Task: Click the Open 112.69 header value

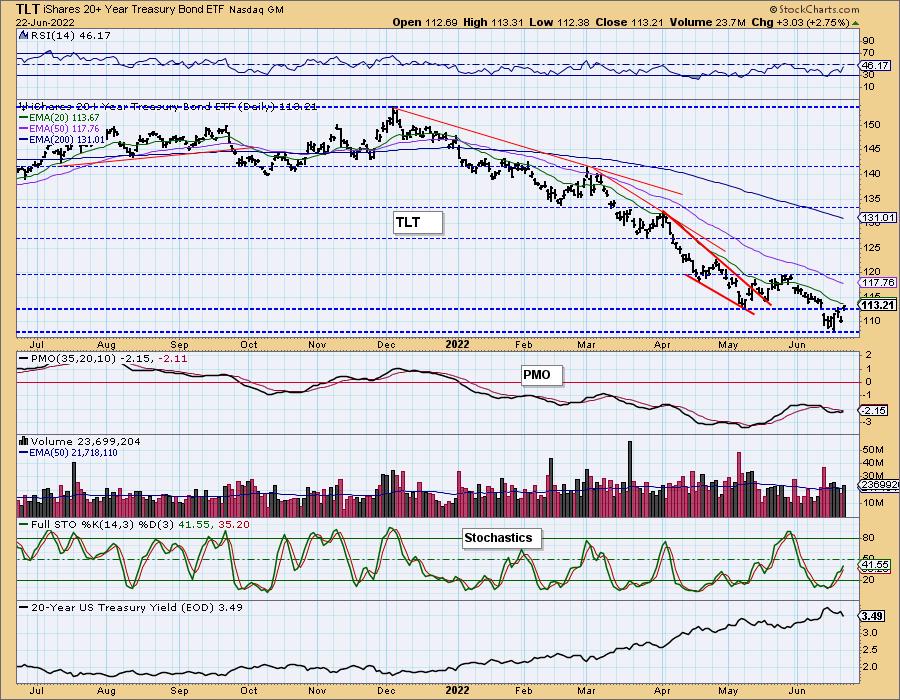Action: pos(425,22)
